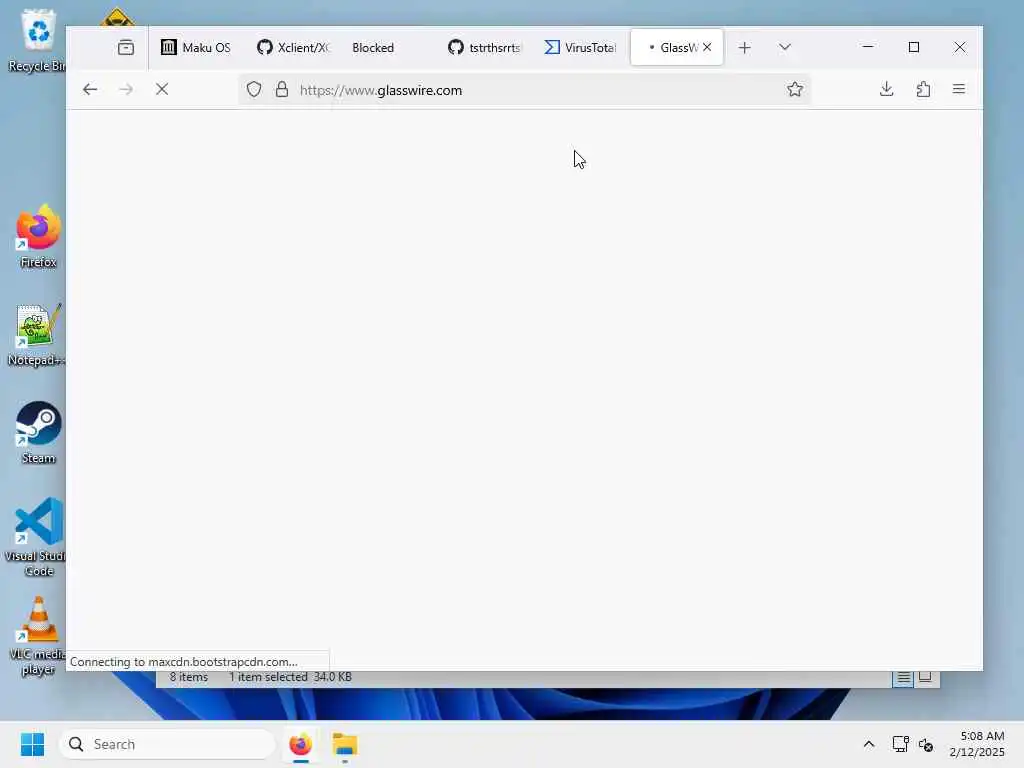The height and width of the screenshot is (768, 1024).
Task: Open network status tray icon
Action: click(x=901, y=744)
